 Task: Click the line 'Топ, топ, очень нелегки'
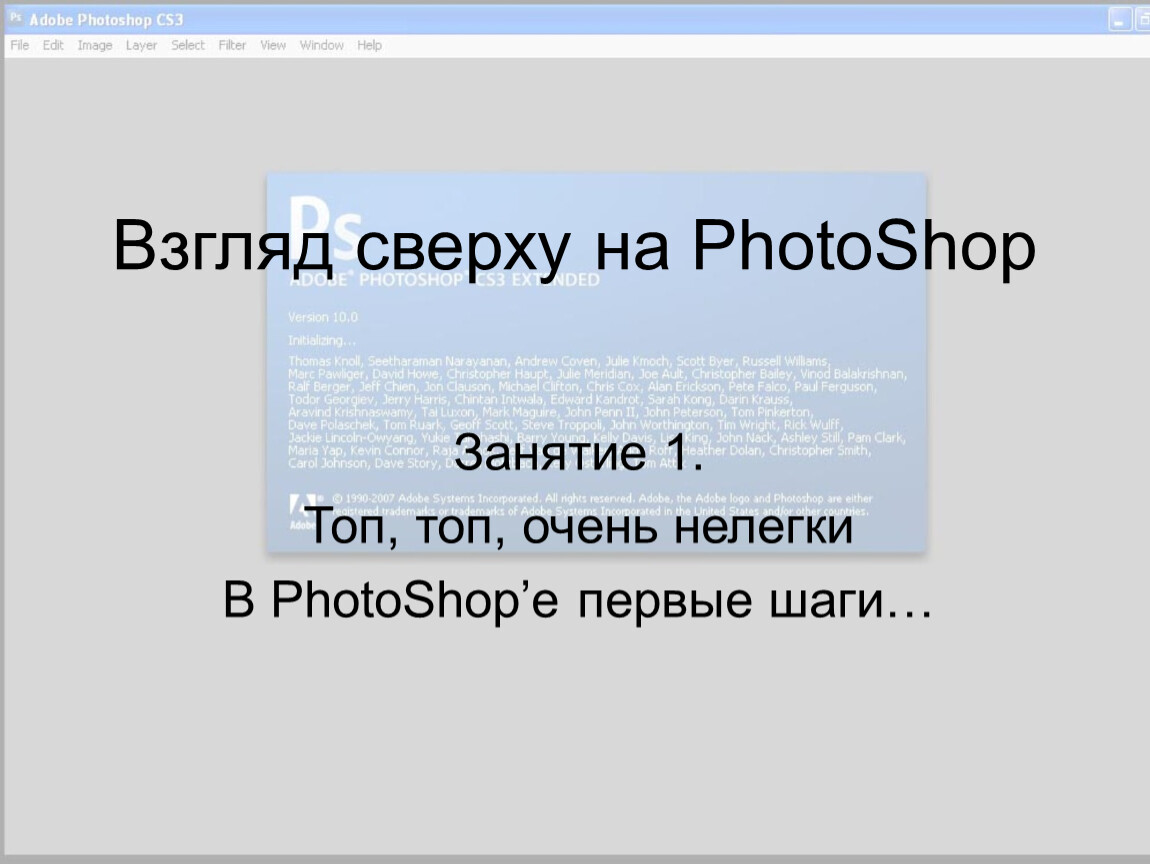coord(579,527)
